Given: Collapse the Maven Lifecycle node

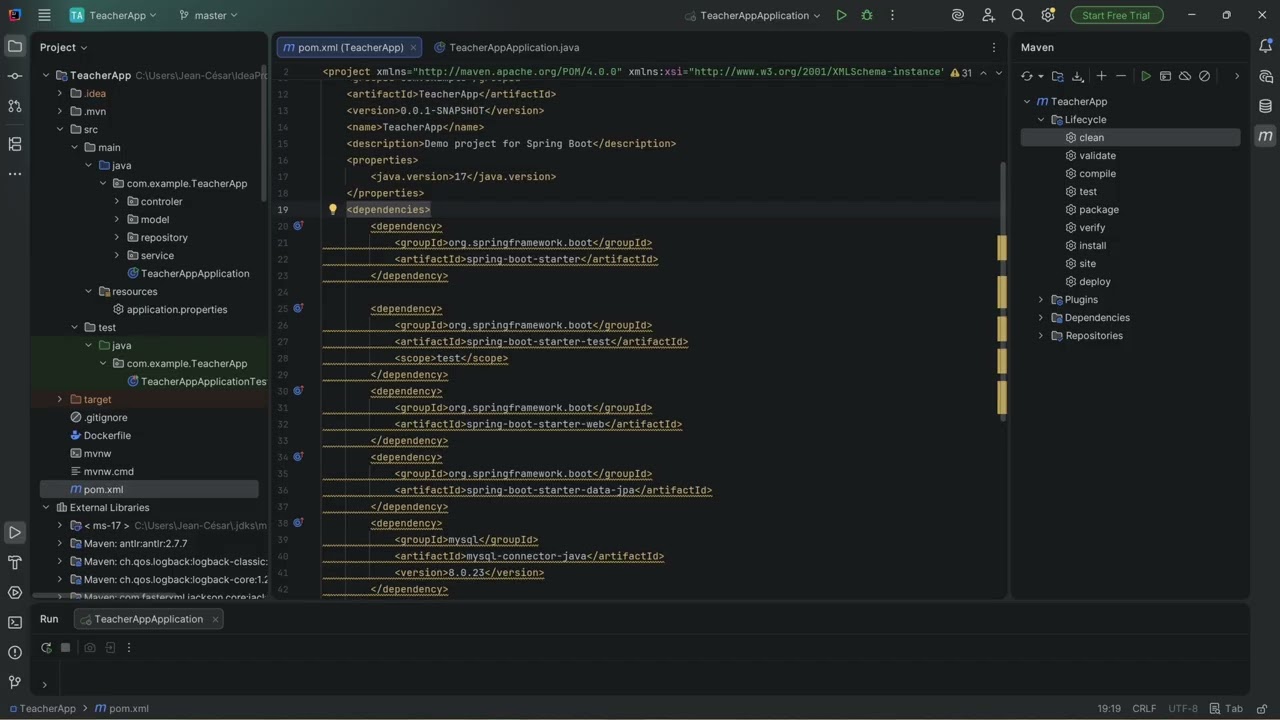Looking at the screenshot, I should point(1041,120).
